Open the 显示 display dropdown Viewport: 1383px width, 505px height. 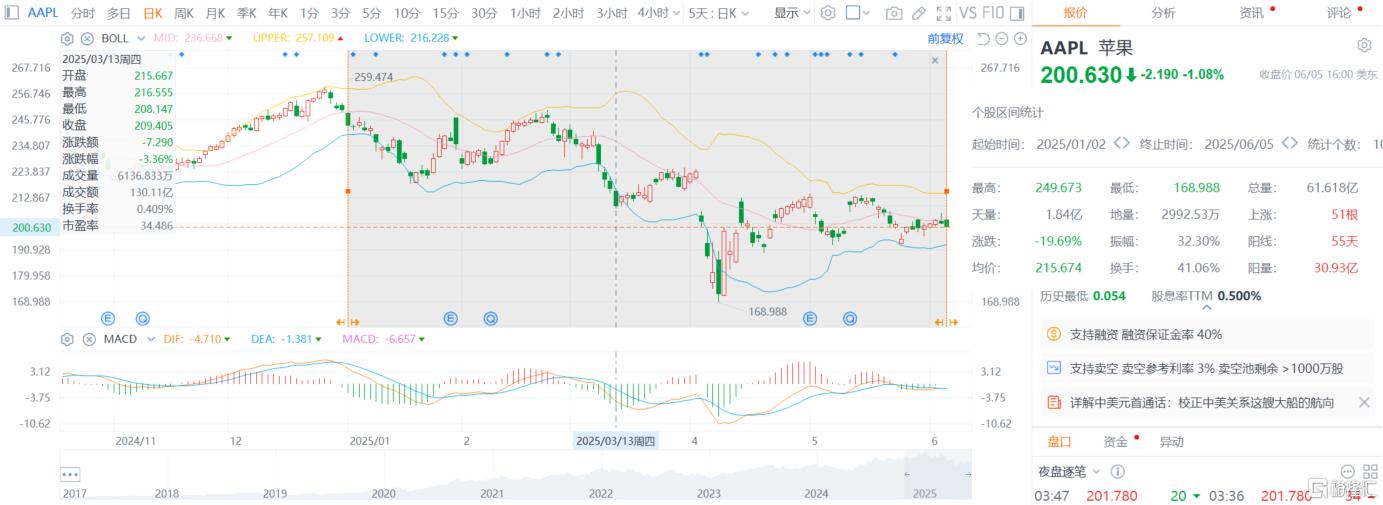(x=792, y=13)
